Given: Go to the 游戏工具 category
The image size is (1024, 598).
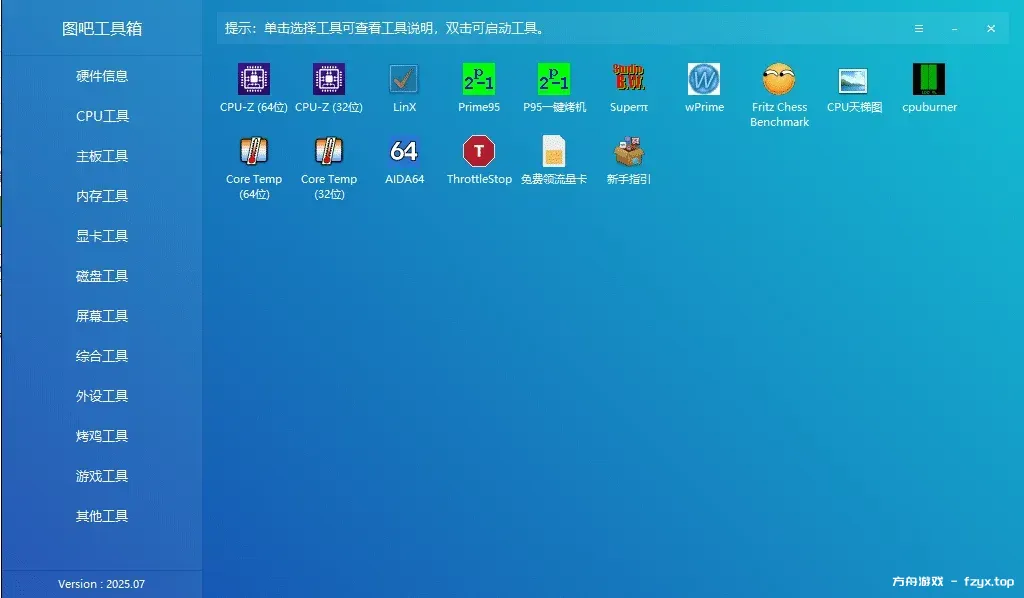Looking at the screenshot, I should tap(102, 476).
